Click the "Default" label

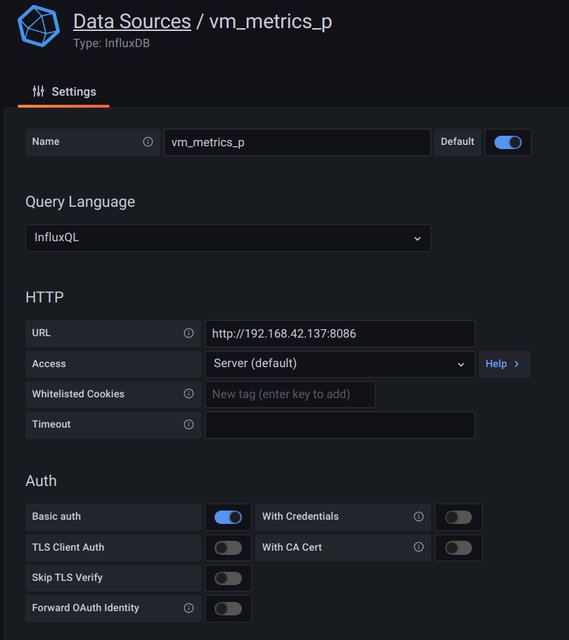coord(457,142)
